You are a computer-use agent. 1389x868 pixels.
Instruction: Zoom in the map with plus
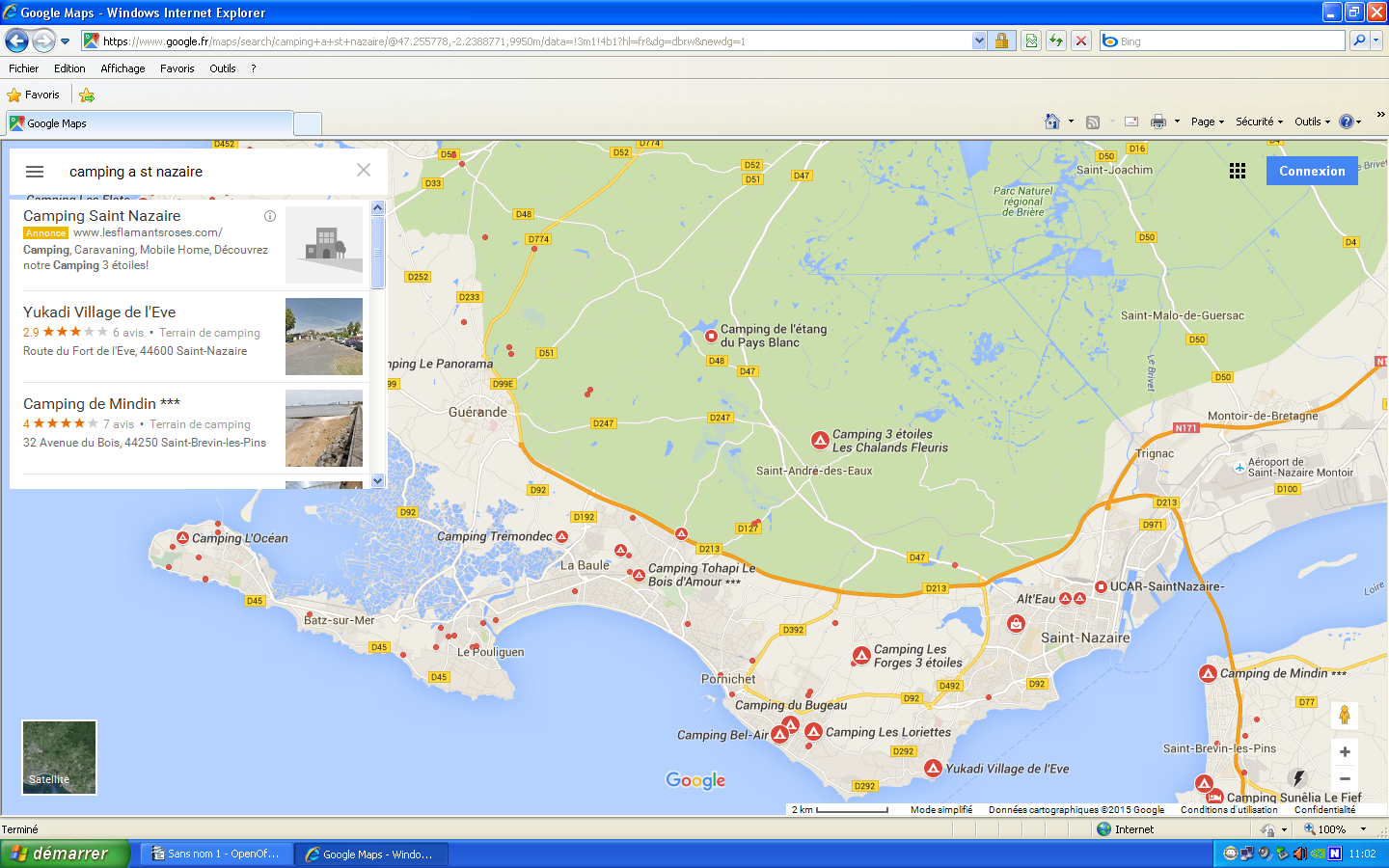click(x=1345, y=752)
